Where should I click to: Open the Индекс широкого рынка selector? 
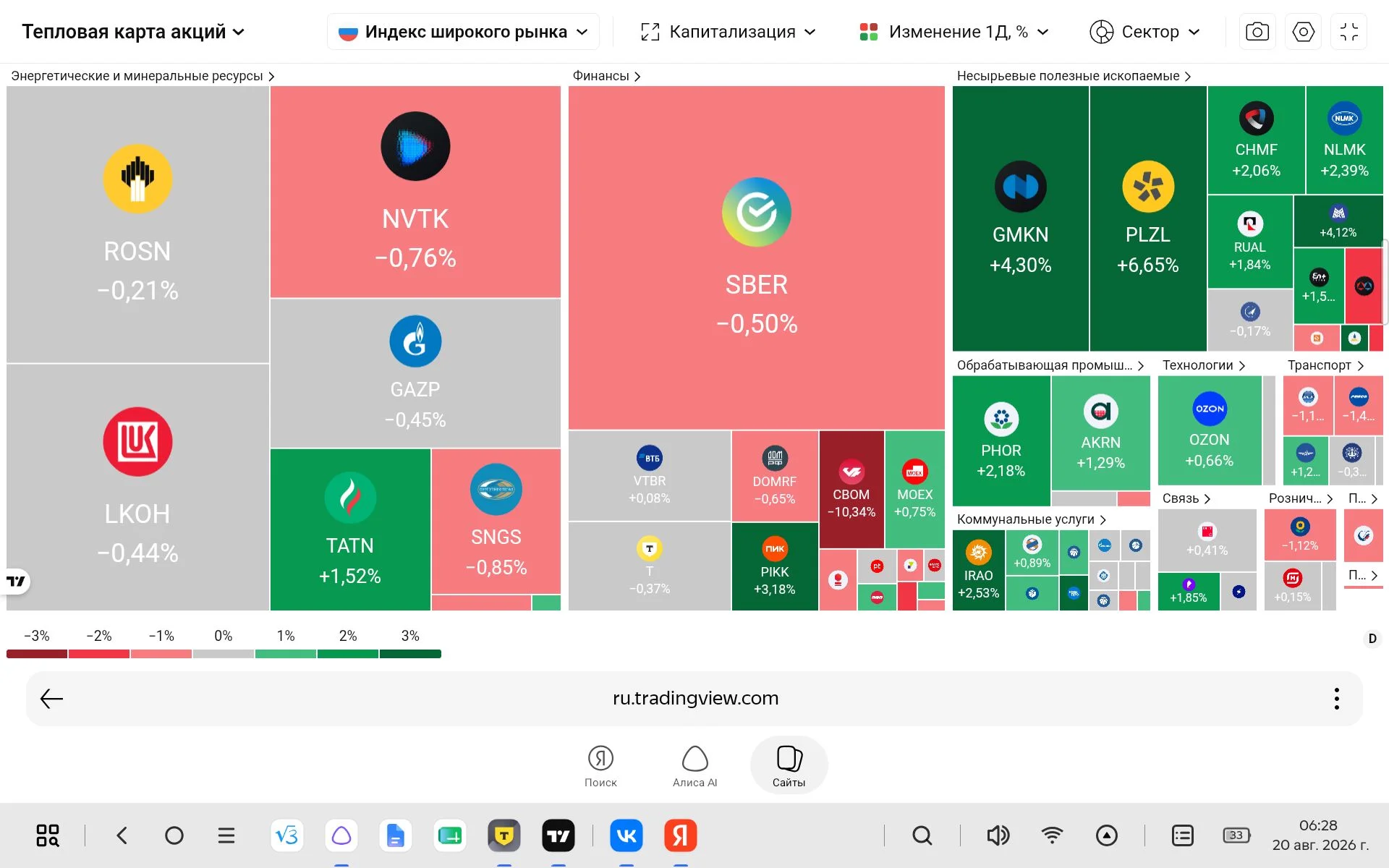coord(463,32)
